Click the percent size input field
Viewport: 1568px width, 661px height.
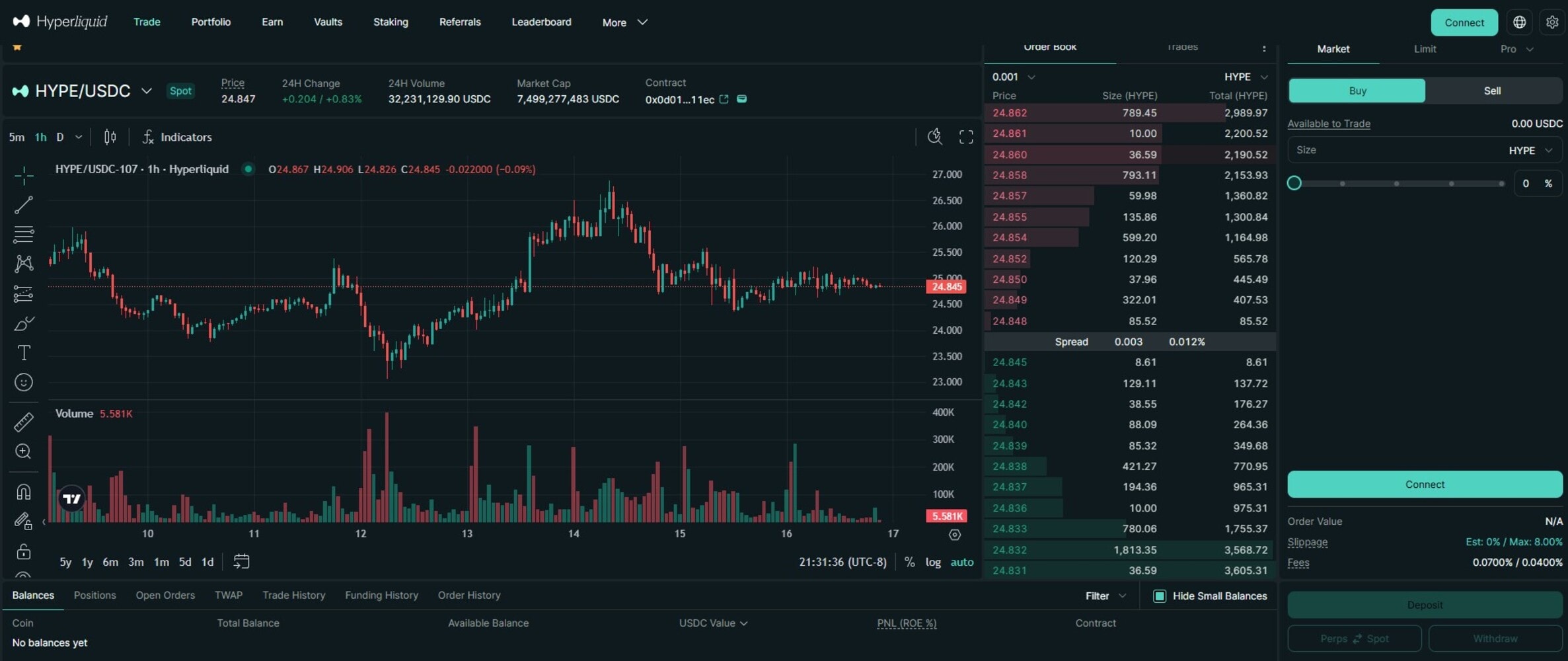(1526, 183)
